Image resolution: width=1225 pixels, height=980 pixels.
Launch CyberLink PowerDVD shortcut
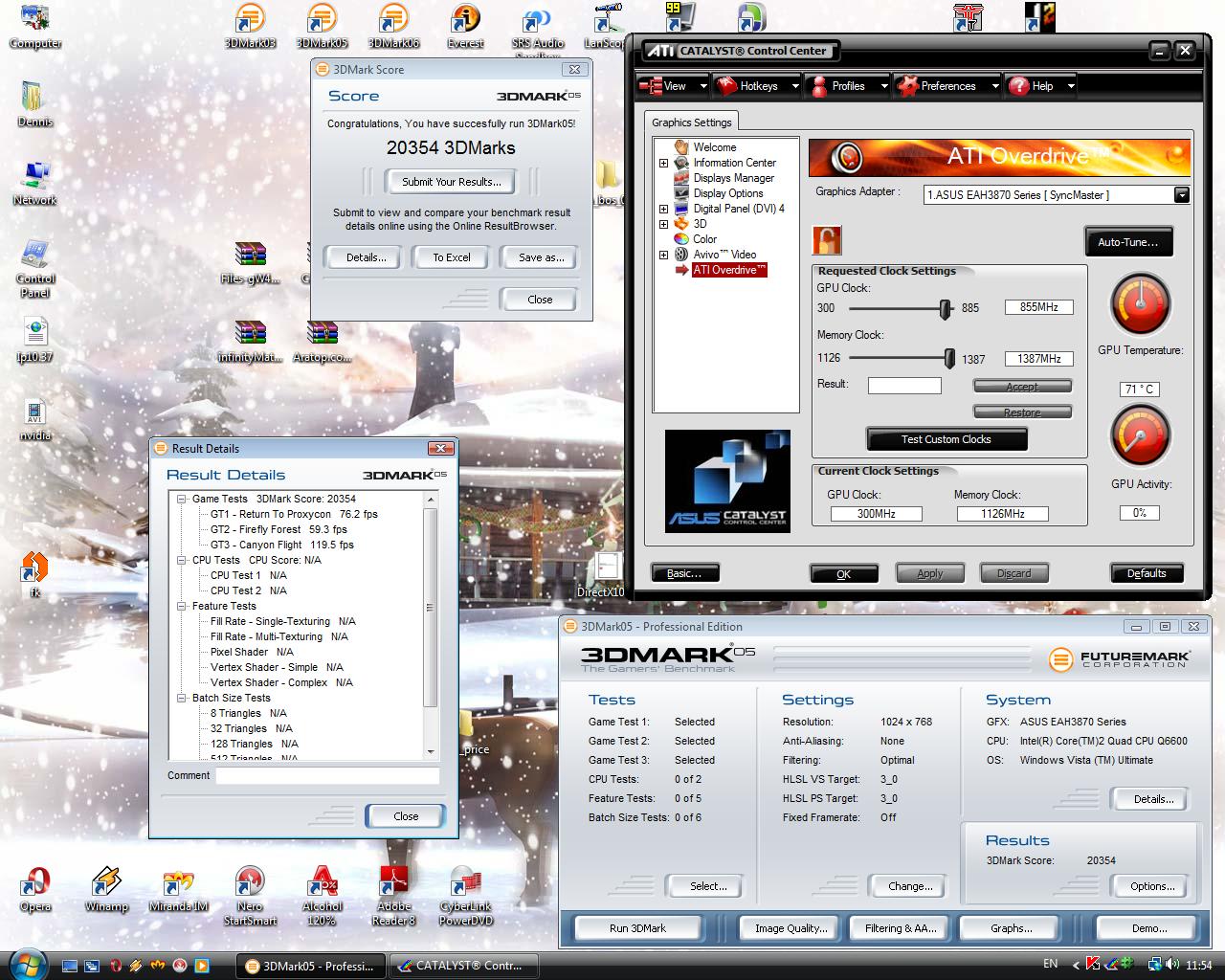pos(466,896)
